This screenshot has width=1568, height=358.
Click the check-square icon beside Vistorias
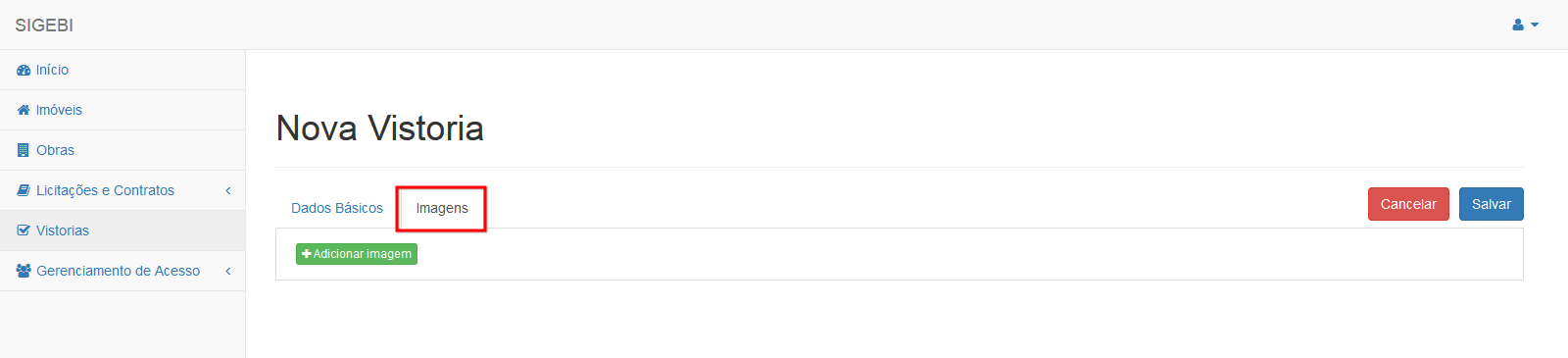(24, 230)
